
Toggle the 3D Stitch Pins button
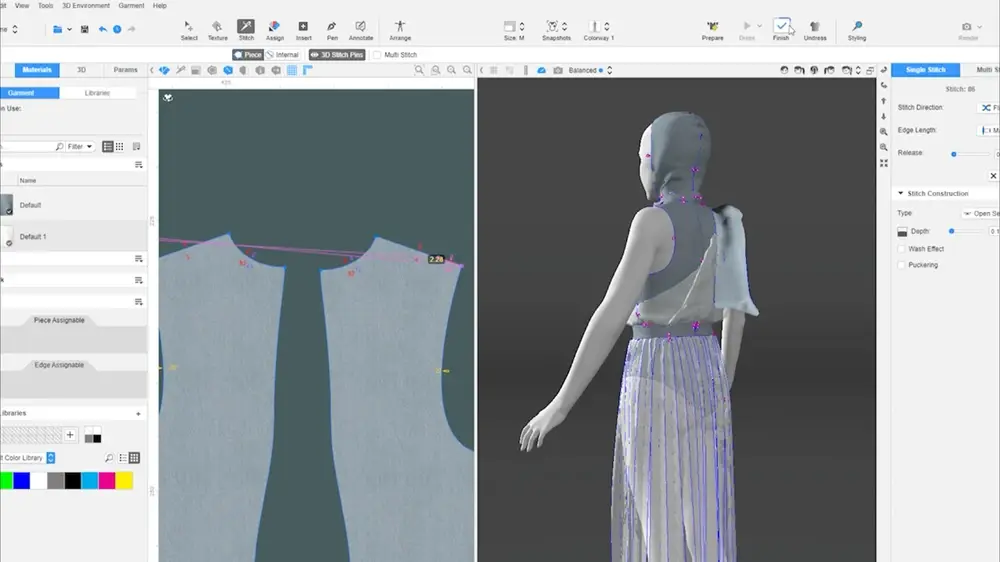point(335,55)
